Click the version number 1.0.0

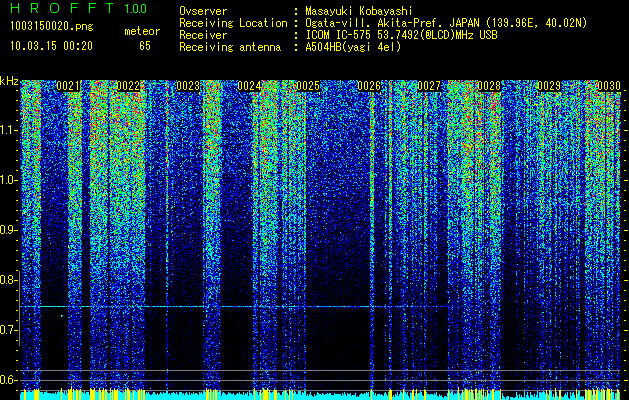(x=136, y=9)
